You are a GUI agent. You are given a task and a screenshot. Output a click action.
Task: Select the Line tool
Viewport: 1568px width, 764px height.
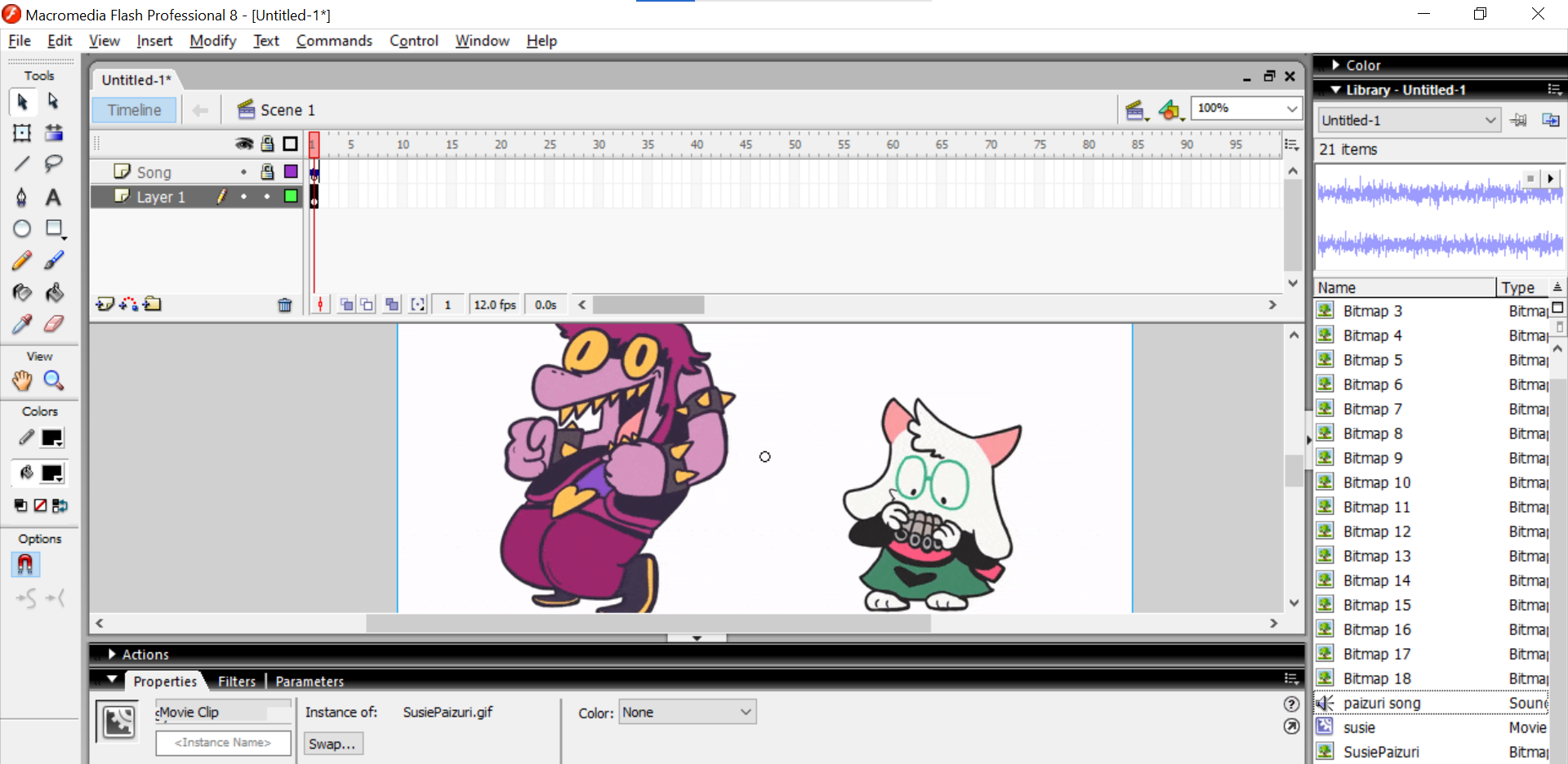coord(22,164)
